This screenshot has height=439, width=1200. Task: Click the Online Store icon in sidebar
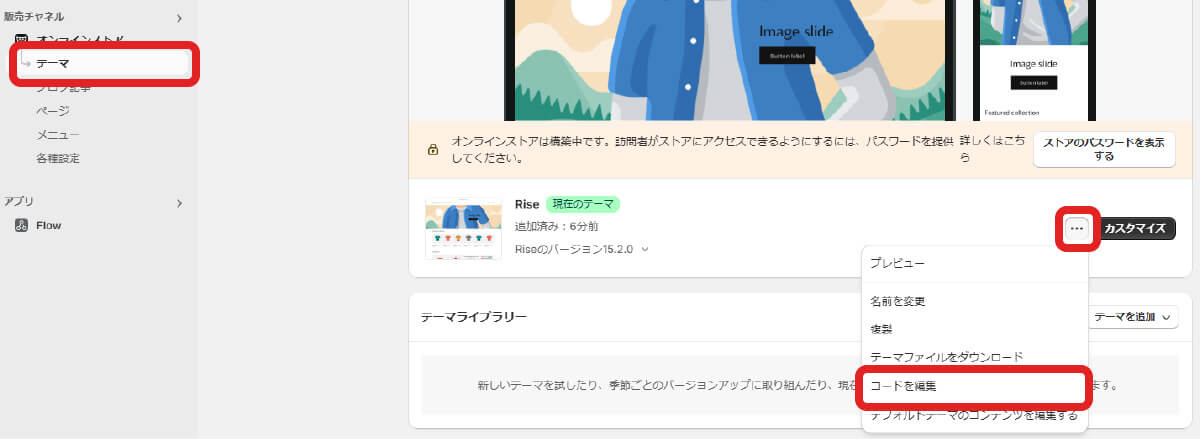point(21,40)
